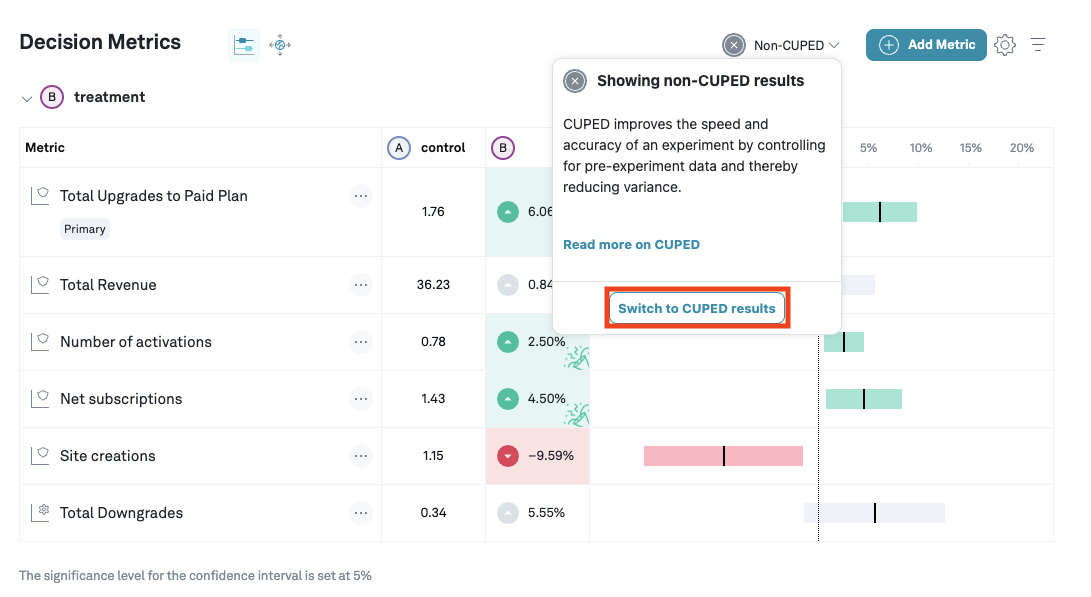Open options menu for Total Upgrades to Paid Plan
The height and width of the screenshot is (597, 1091).
(x=360, y=196)
